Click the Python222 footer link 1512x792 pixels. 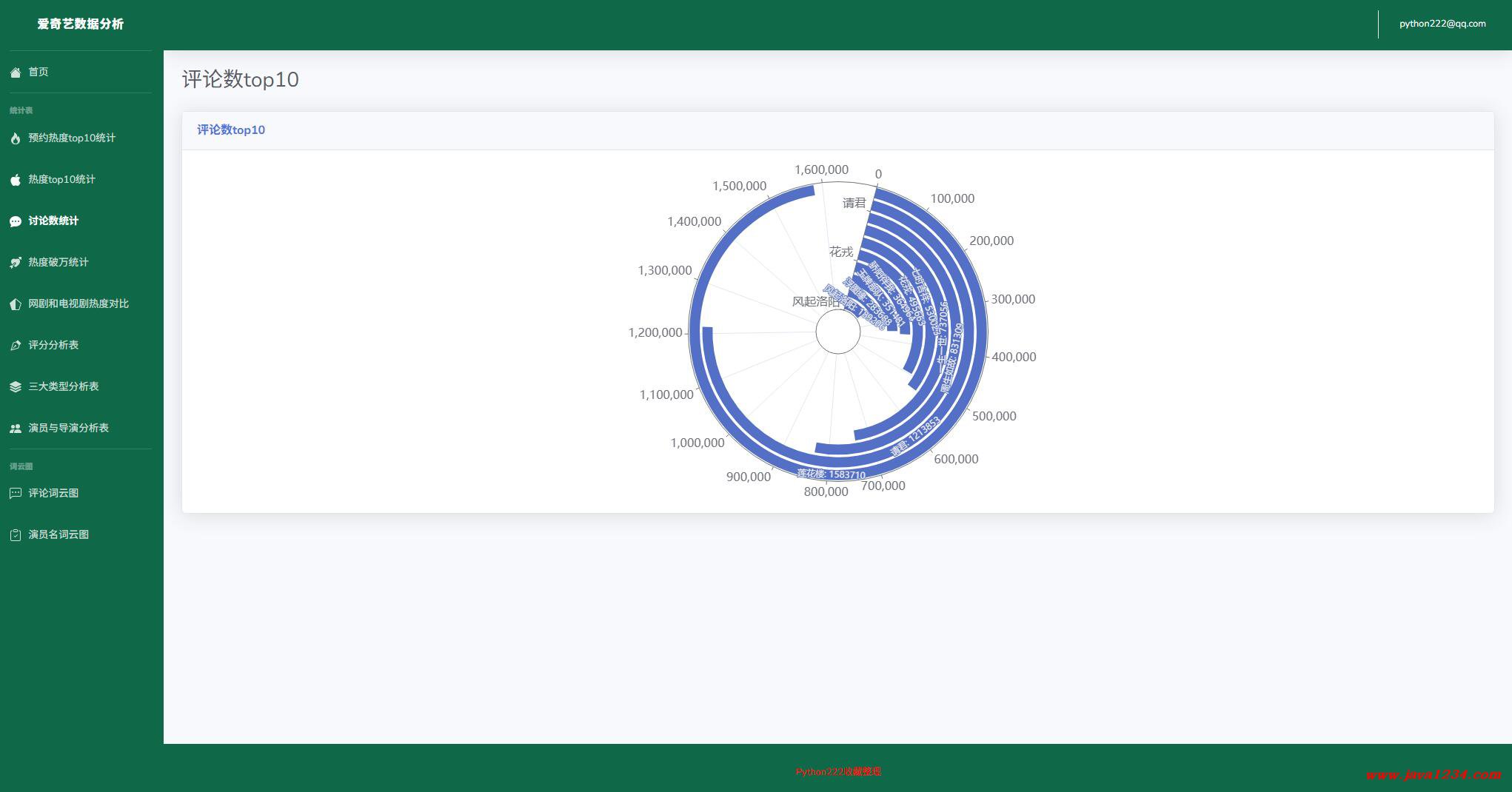coord(838,771)
